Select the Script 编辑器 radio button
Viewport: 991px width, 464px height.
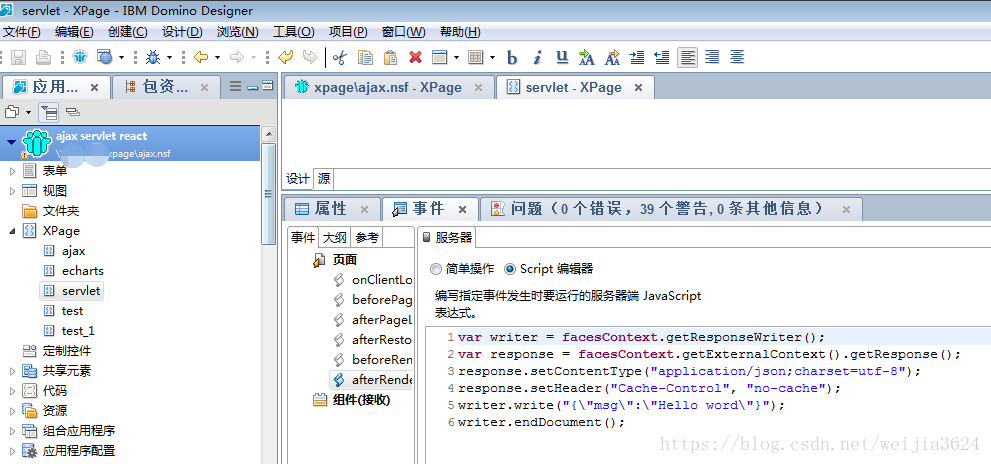coord(510,269)
